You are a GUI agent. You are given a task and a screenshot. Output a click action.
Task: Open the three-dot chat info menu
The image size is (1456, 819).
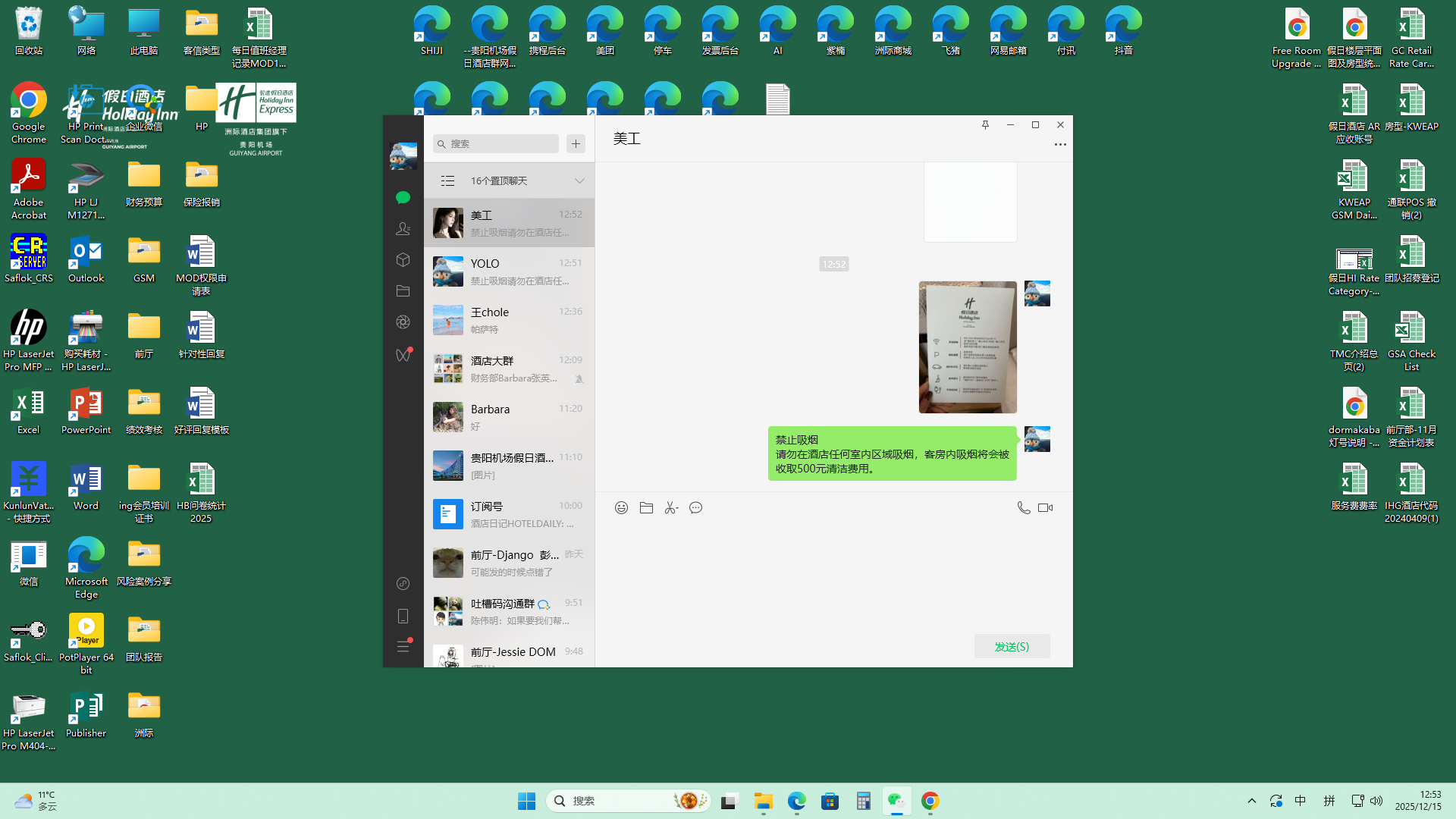point(1060,144)
